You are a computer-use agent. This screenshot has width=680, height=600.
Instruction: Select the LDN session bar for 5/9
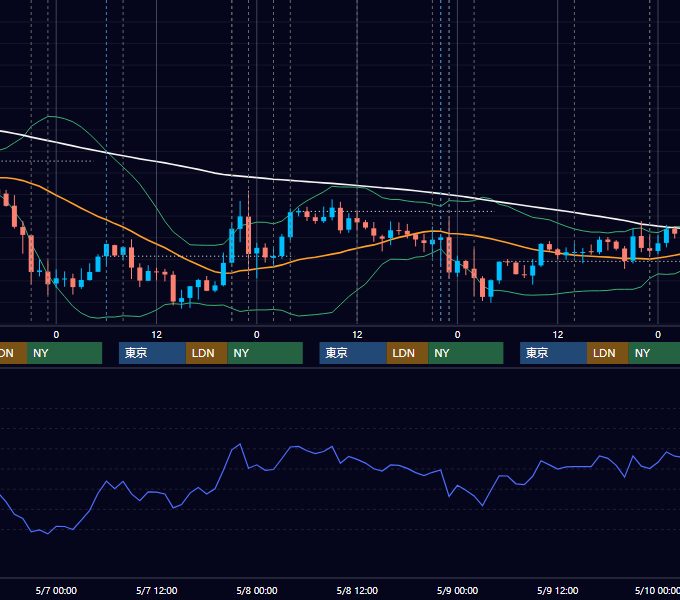608,353
